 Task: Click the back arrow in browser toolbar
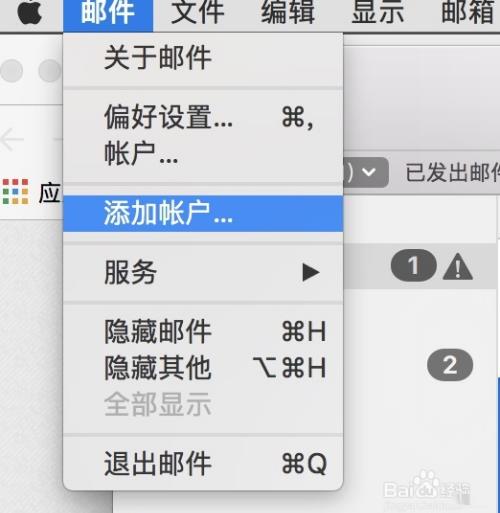pos(12,140)
